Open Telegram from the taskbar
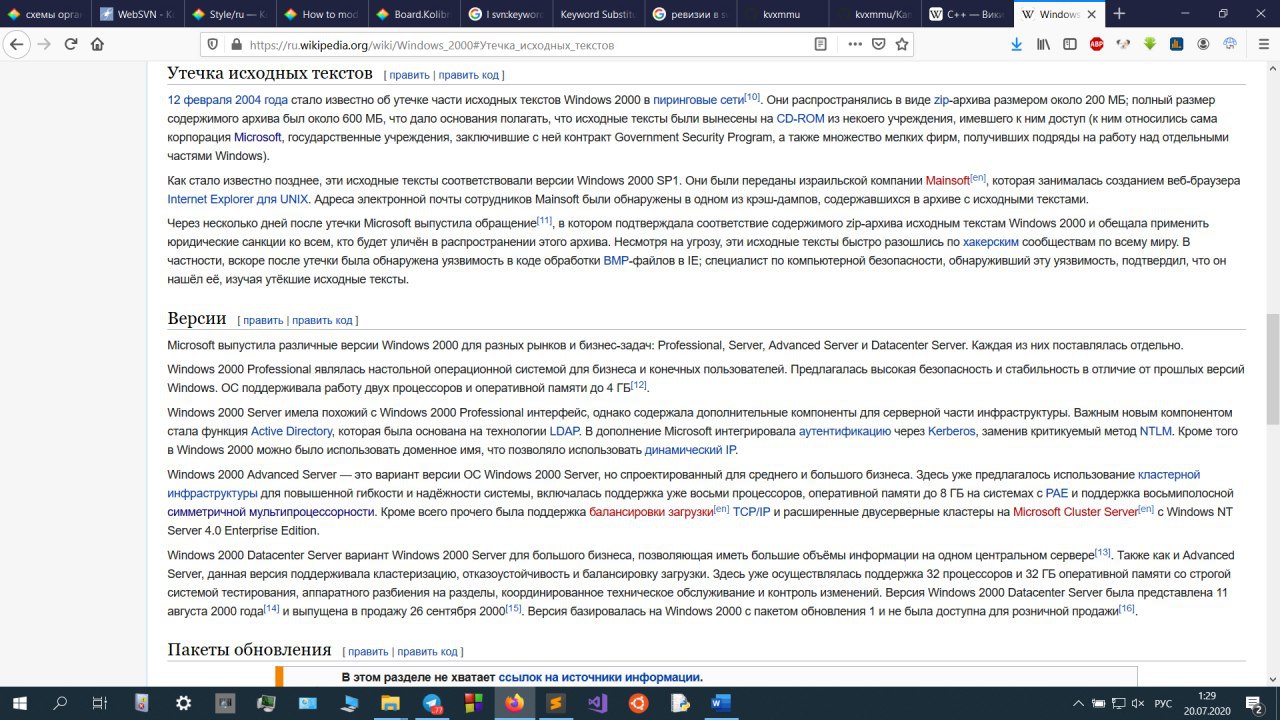Viewport: 1280px width, 720px height. coord(432,703)
